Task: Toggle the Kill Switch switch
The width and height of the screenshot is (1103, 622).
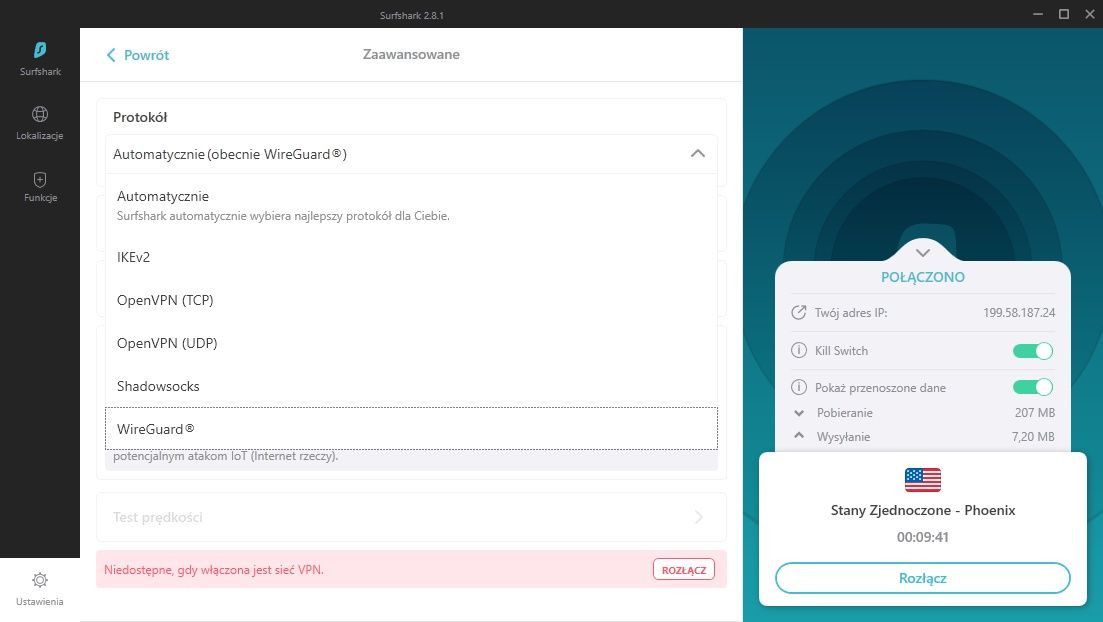Action: 1033,350
